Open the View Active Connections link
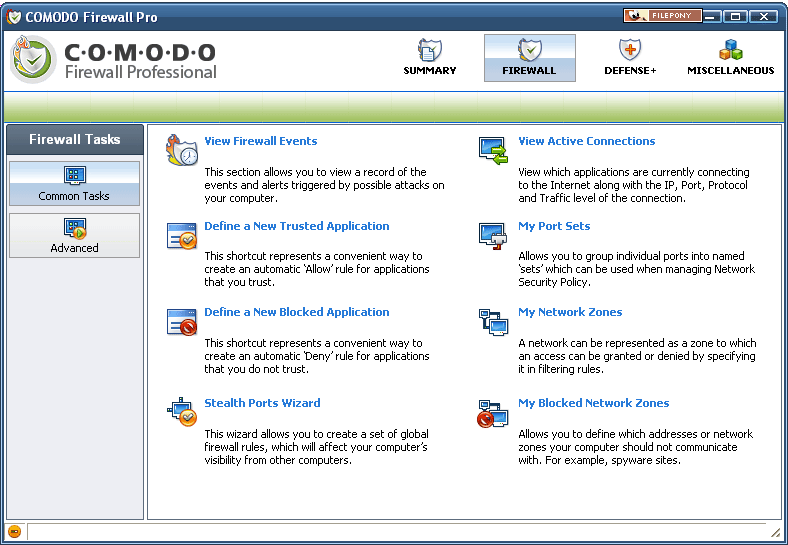 pyautogui.click(x=586, y=141)
